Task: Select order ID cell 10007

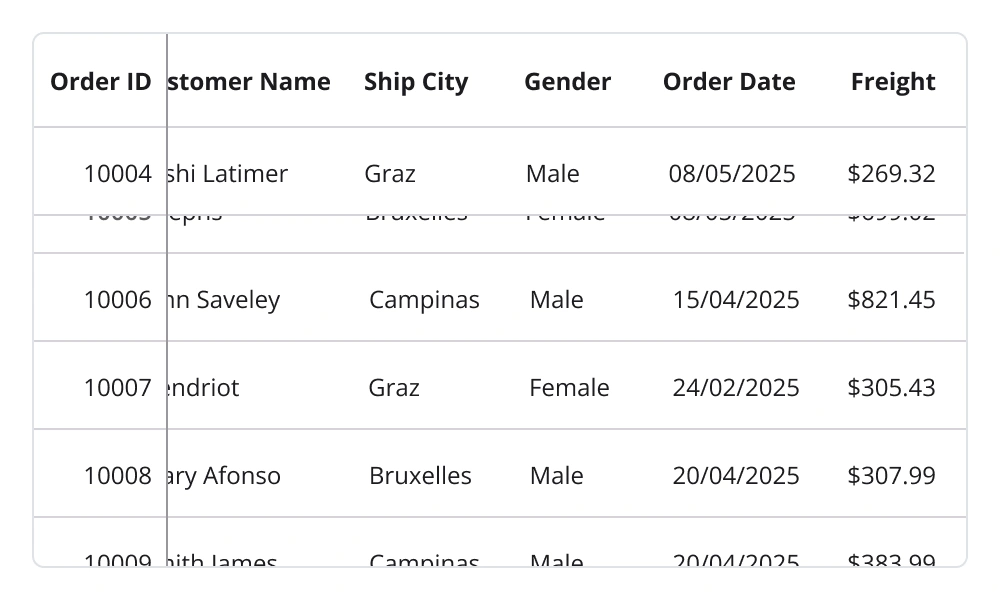Action: click(117, 388)
